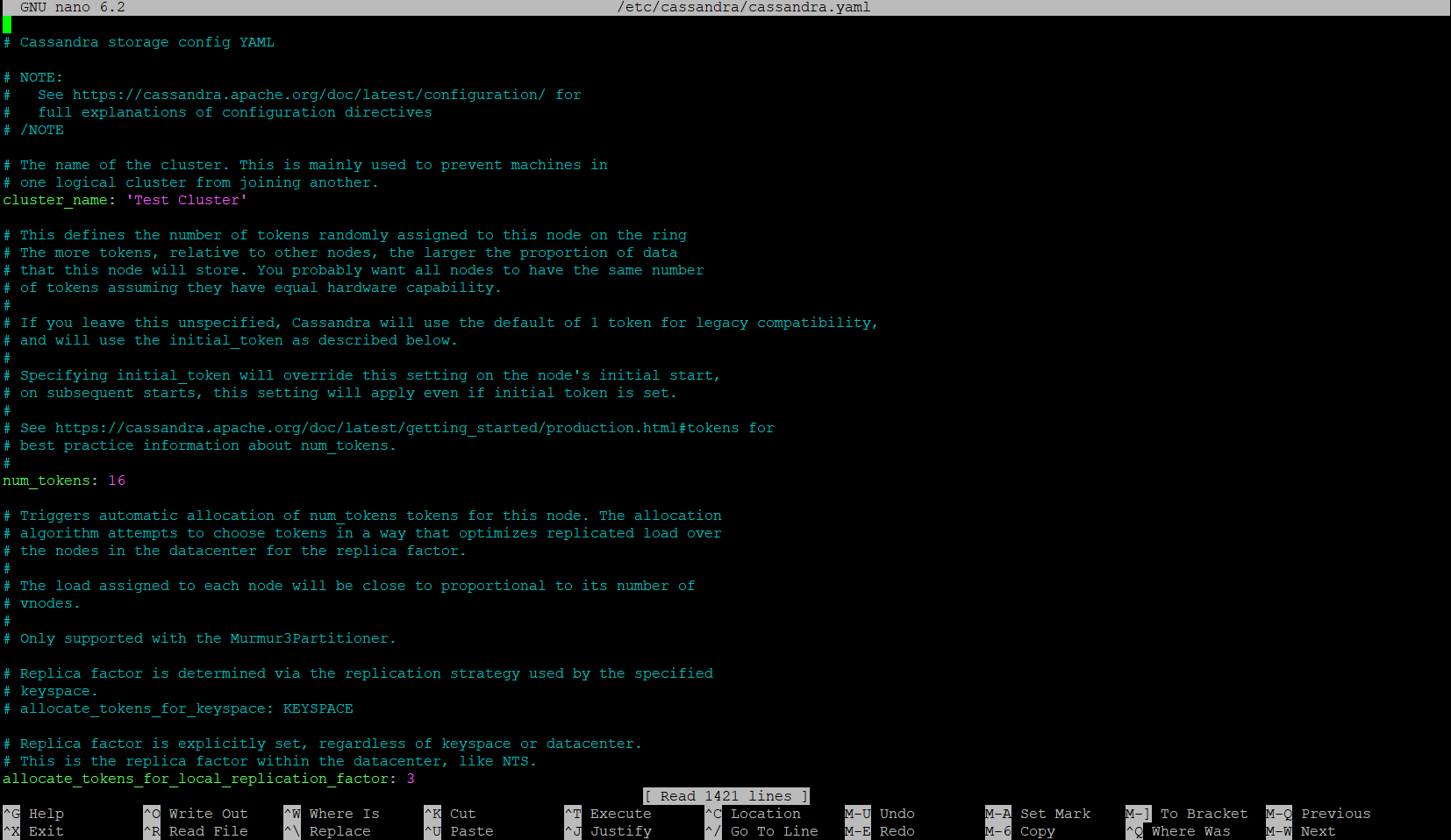The image size is (1451, 840).
Task: Click the 'This is the replica factor within' line
Action: 270,761
